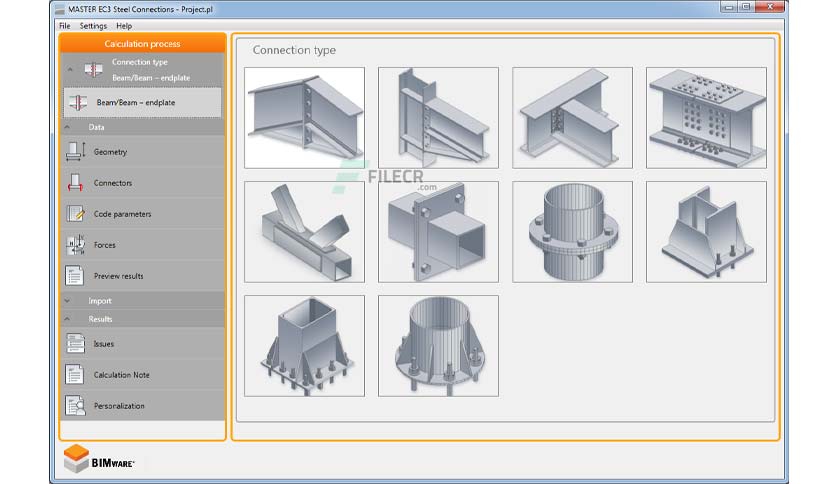Screen dimensions: 836x484
Task: Collapse the Results section chevron
Action: point(67,319)
